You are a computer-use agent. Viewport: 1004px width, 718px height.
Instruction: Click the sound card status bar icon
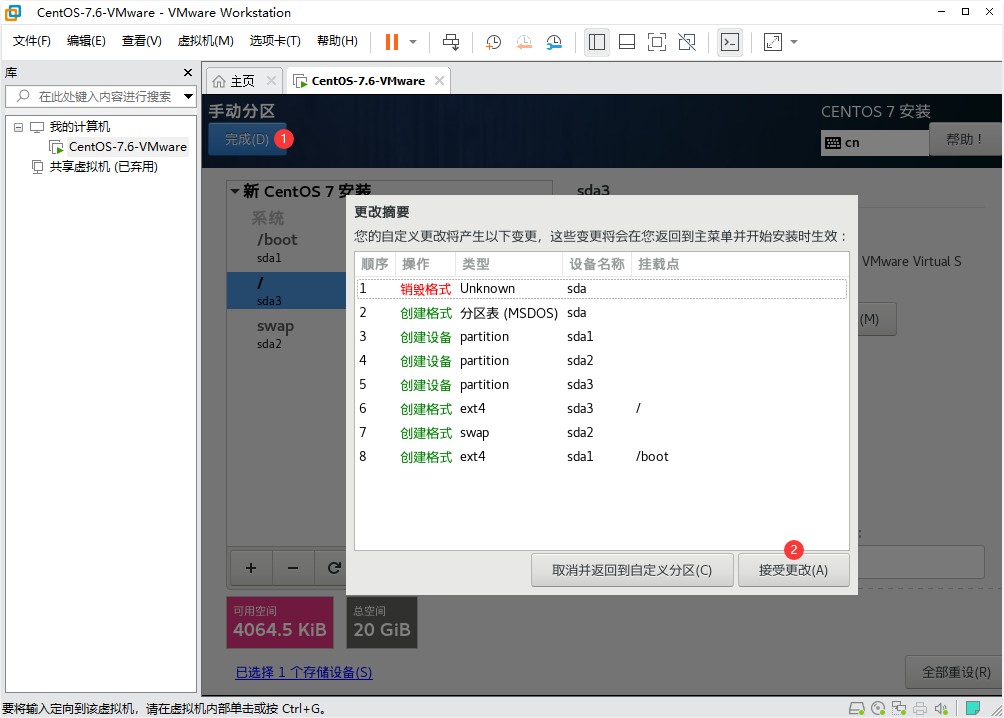pos(941,708)
